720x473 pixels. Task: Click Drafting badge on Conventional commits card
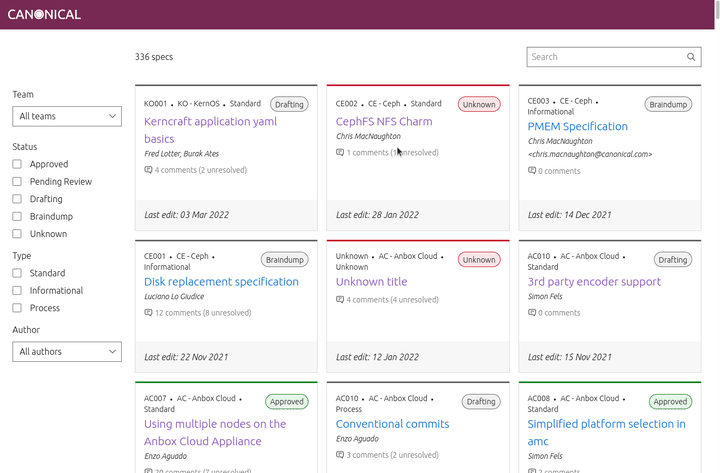coord(481,401)
